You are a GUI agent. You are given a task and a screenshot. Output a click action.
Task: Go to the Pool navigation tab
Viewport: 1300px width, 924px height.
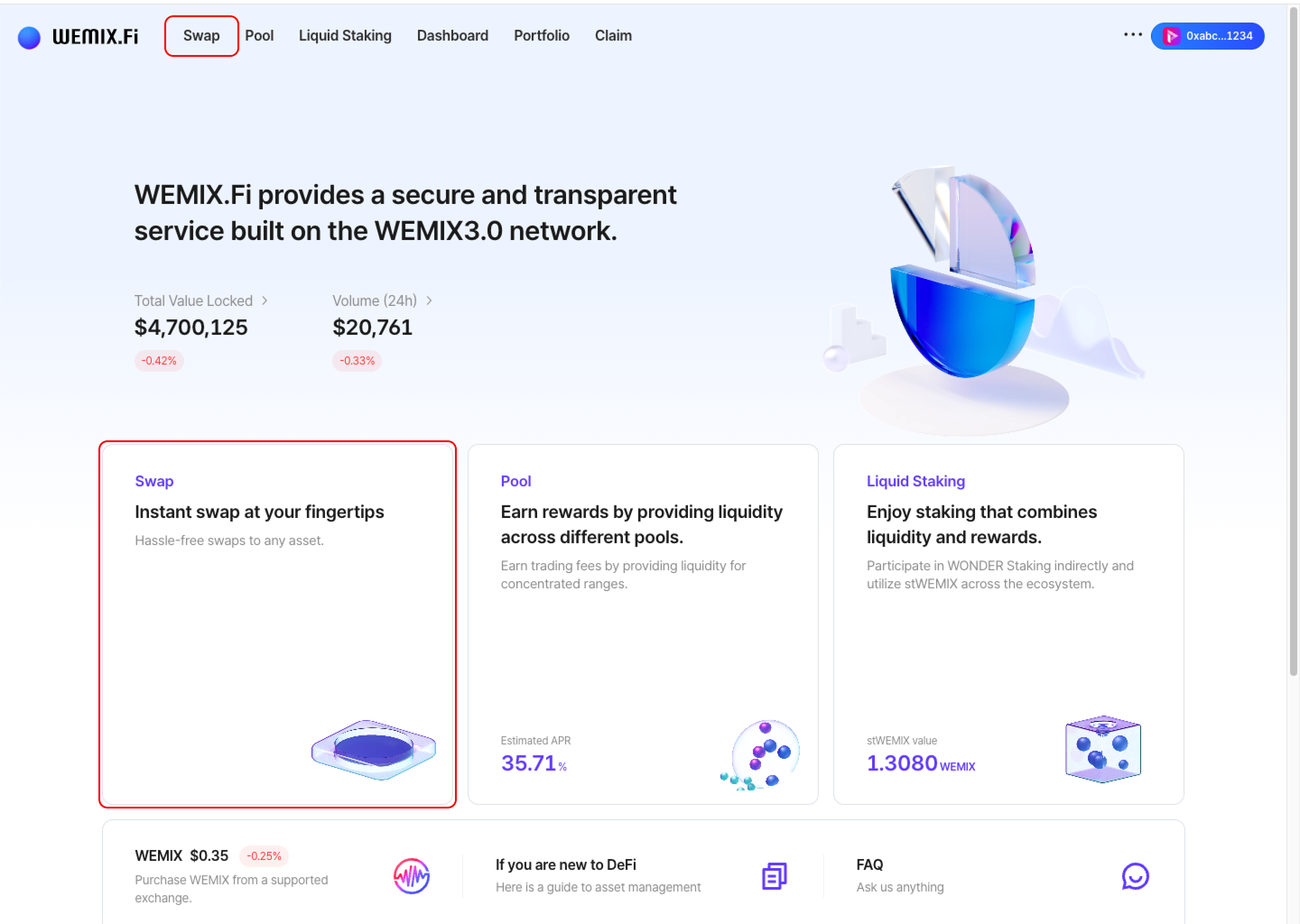click(259, 36)
